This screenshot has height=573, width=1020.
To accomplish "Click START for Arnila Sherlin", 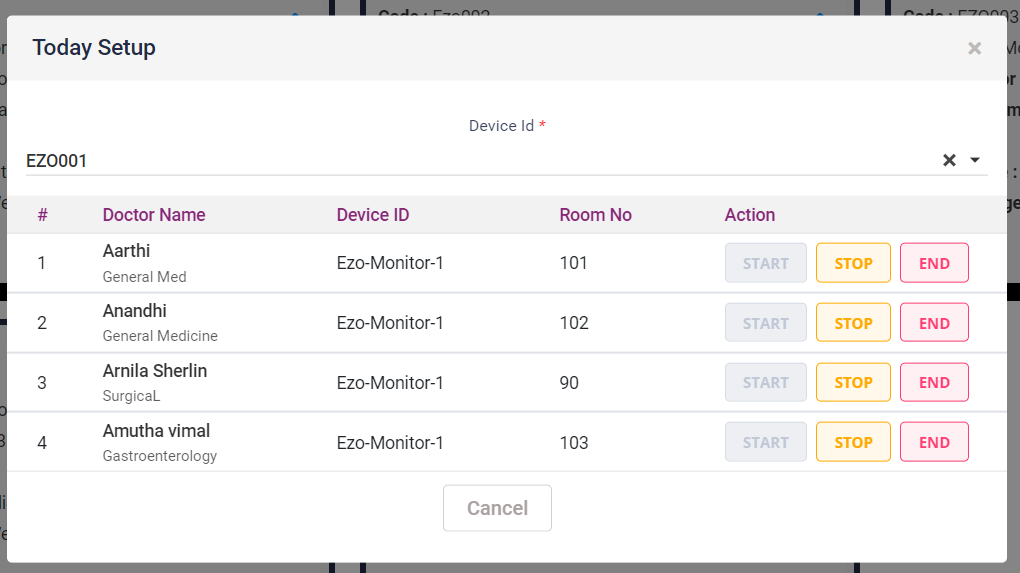I will click(765, 382).
